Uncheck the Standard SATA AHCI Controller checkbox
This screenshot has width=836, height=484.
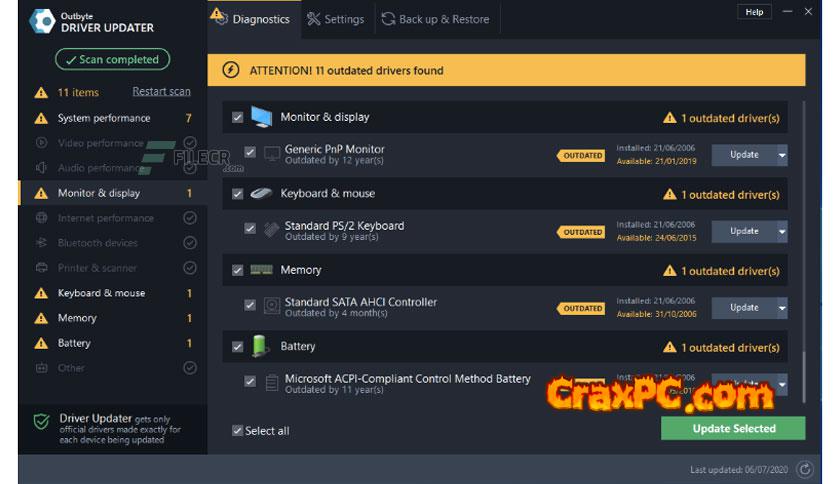(x=250, y=305)
